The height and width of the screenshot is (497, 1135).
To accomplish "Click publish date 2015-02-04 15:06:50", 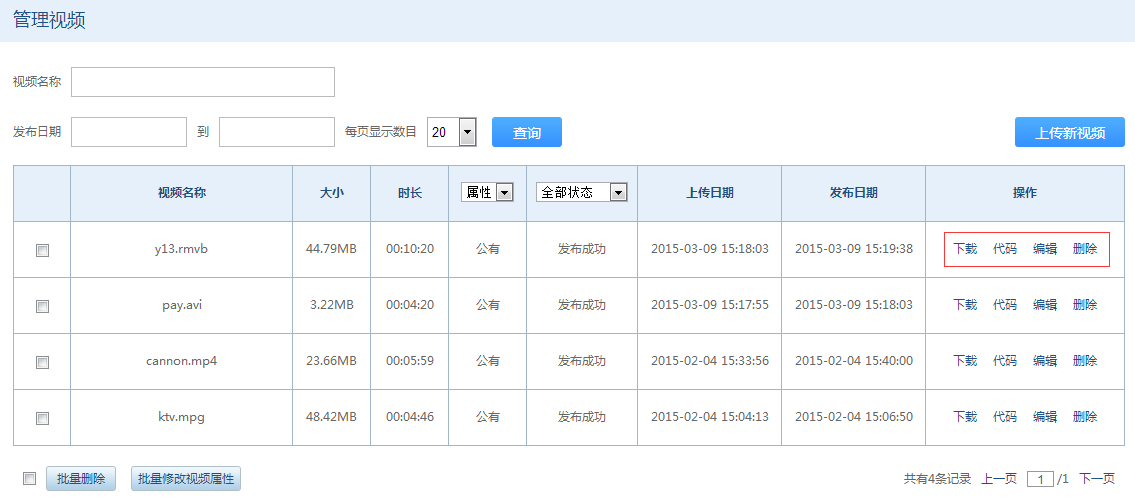I will coord(854,417).
